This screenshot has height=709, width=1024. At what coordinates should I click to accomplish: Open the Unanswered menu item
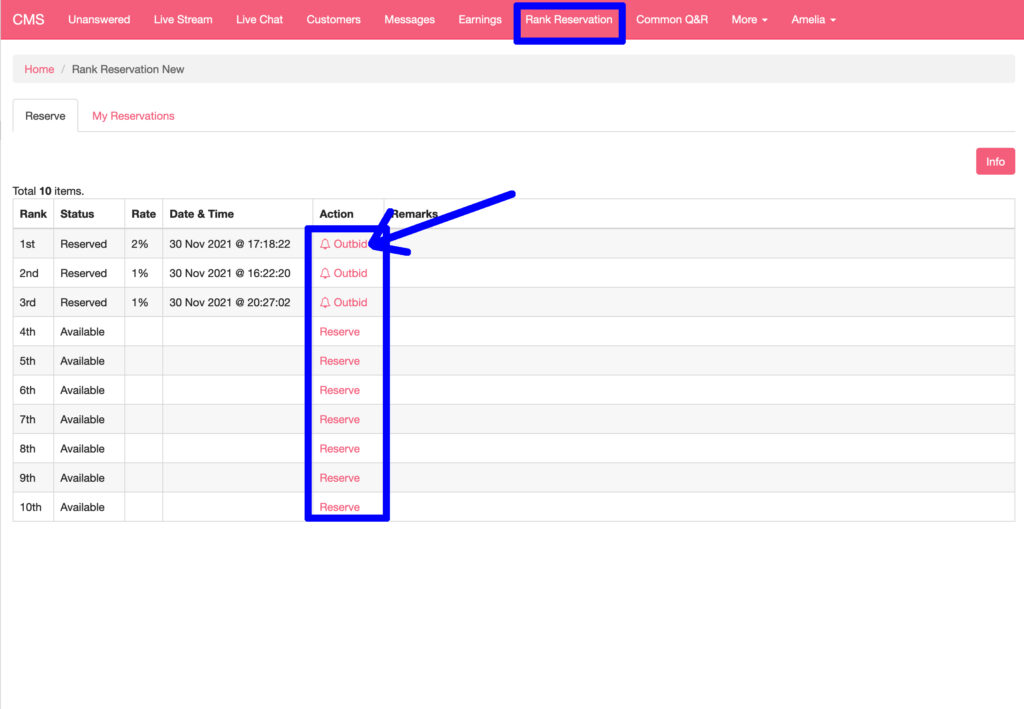click(99, 20)
